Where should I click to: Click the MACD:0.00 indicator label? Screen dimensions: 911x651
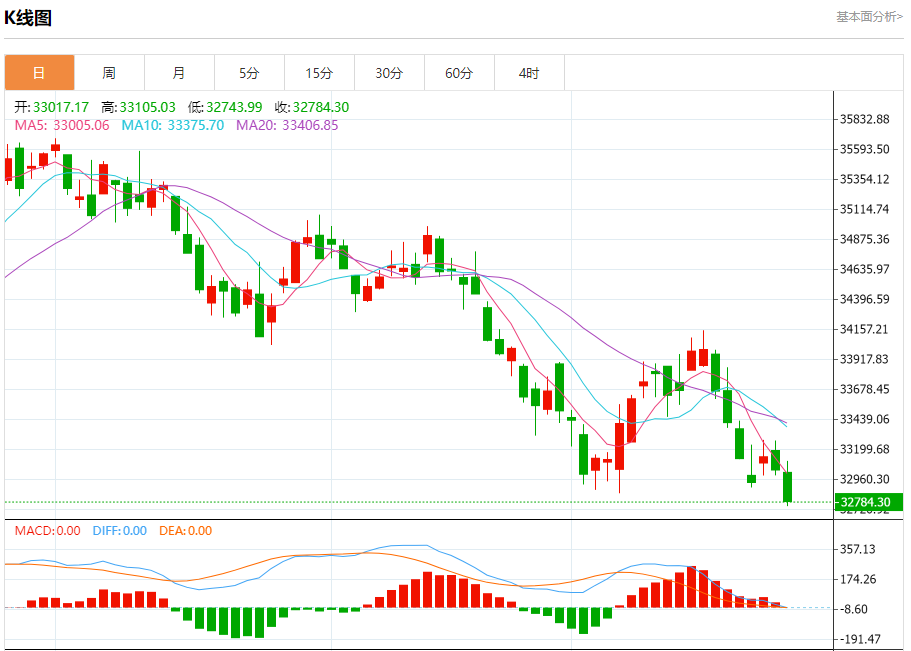48,531
